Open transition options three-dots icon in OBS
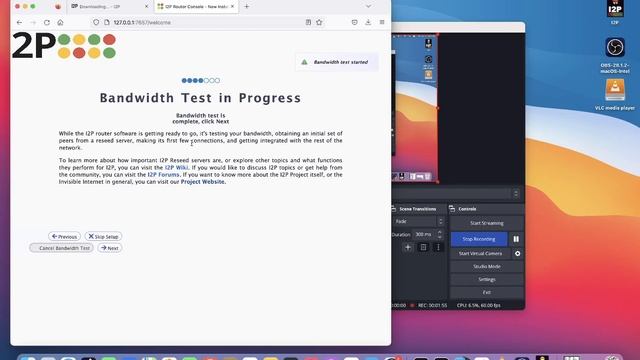Screen dimensions: 640x360 click(438, 247)
